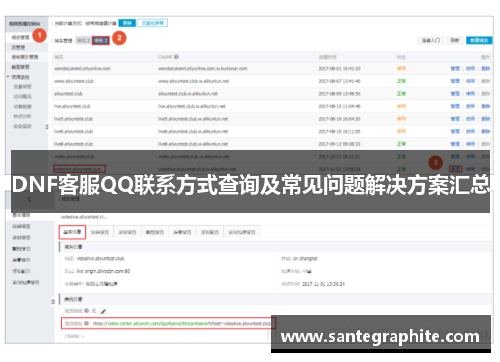Click timestamp 2017-08-07 13:41:40

(339, 81)
